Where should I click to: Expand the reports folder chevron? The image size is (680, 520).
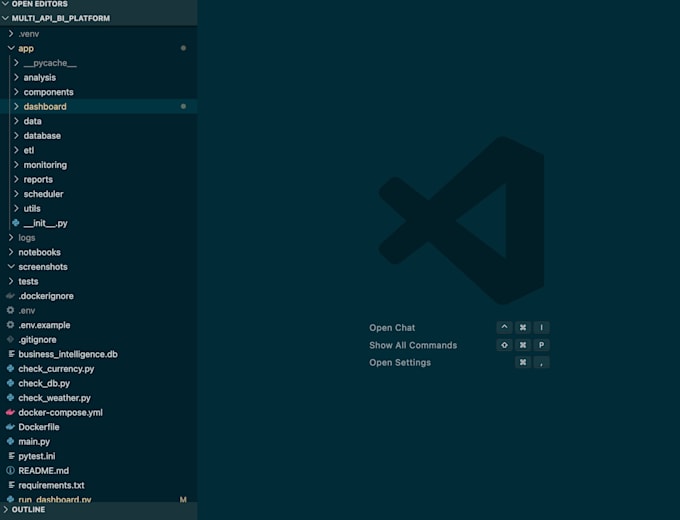[16, 179]
